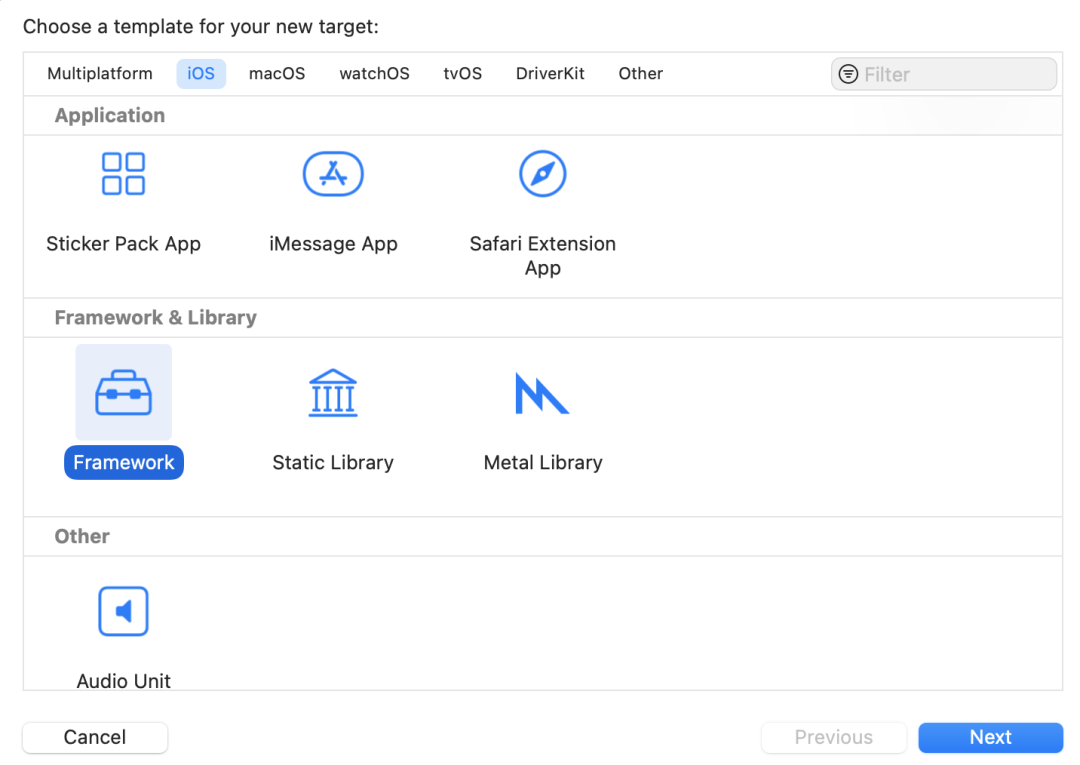Pick the Safari Extension App compass icon
1080x765 pixels.
pyautogui.click(x=543, y=174)
